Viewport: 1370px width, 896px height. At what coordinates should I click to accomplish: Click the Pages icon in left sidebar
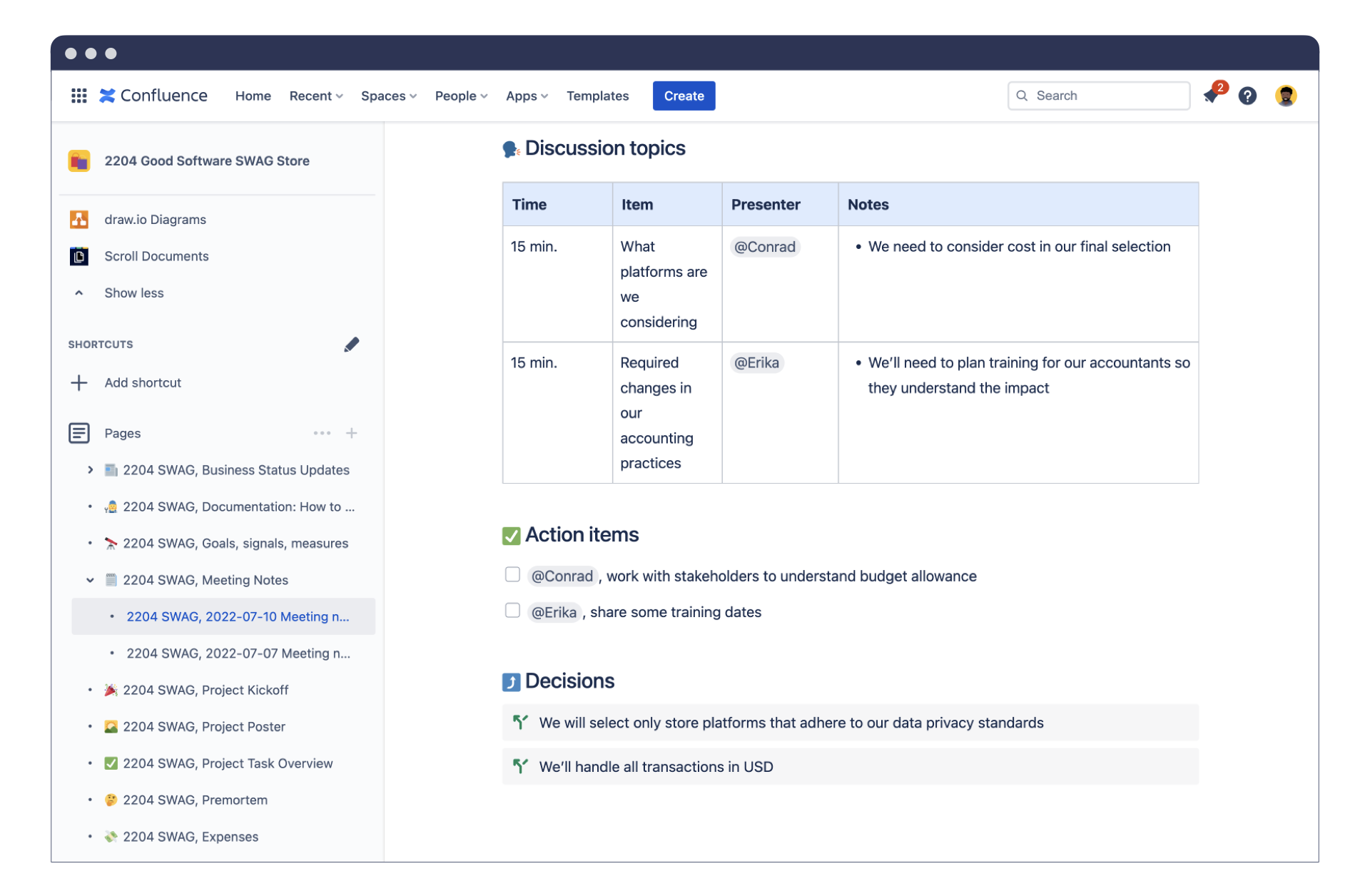coord(79,432)
